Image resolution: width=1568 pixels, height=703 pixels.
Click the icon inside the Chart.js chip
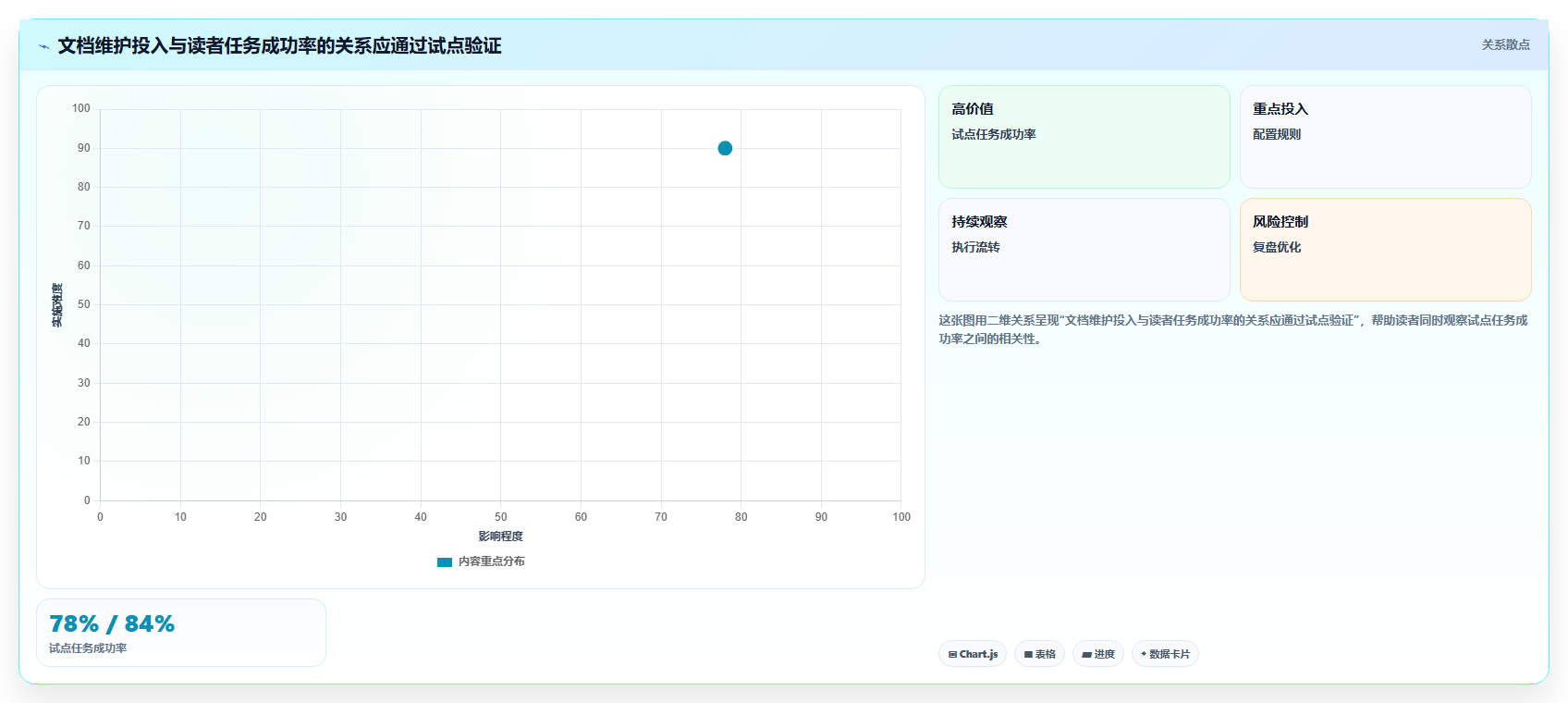click(x=952, y=654)
